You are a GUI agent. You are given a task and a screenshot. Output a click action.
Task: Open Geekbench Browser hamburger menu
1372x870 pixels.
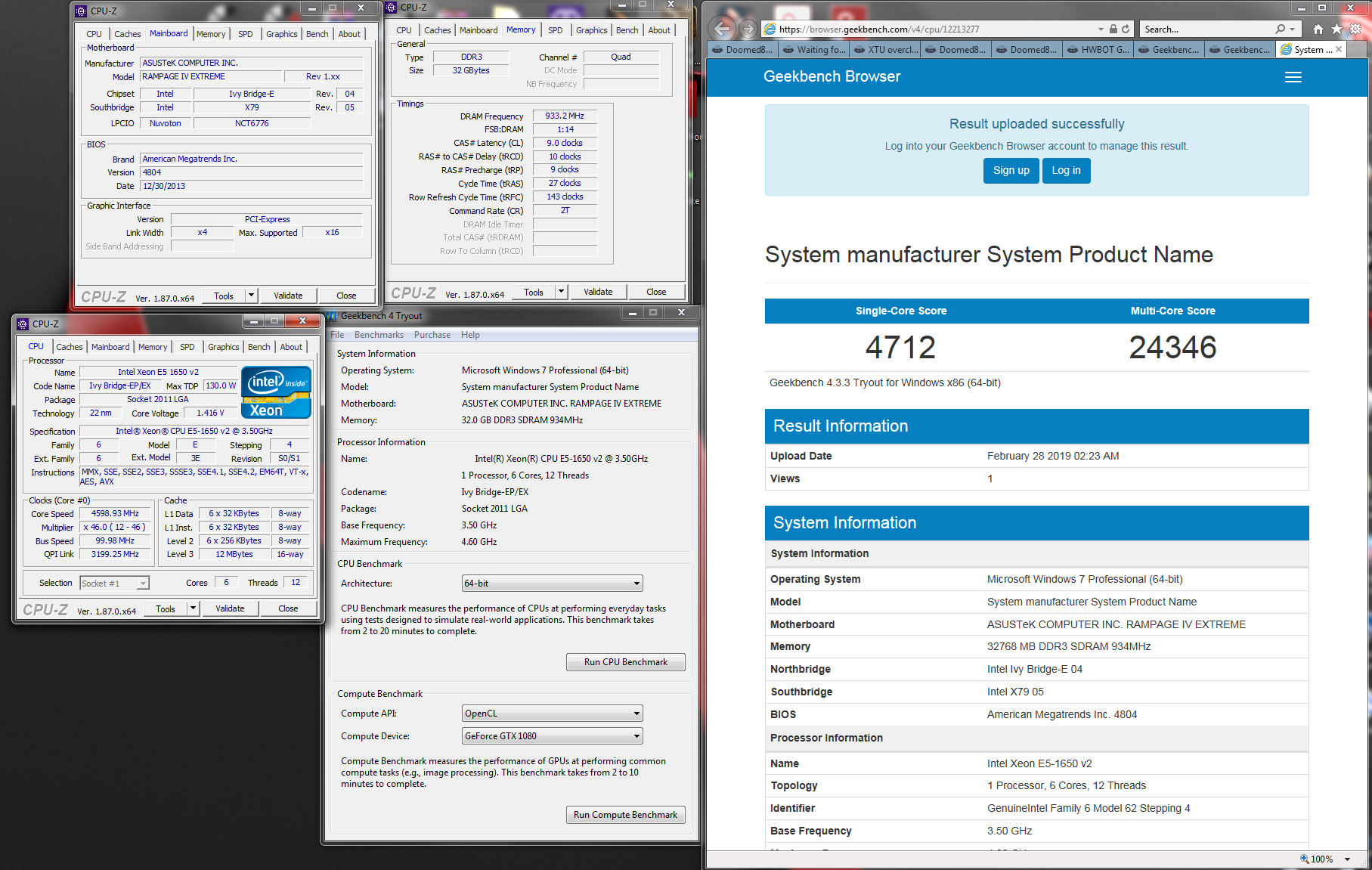(1293, 77)
